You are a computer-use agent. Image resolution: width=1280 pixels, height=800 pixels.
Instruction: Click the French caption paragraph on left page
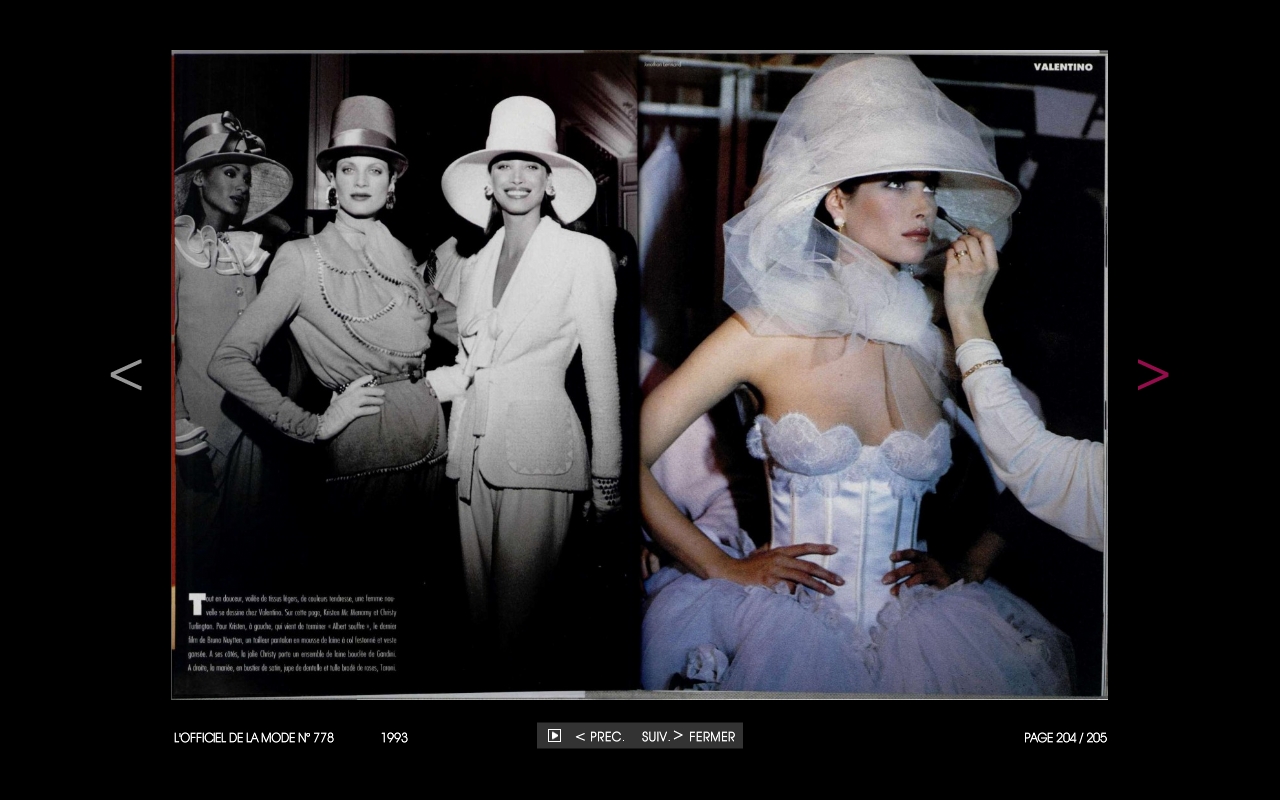click(300, 632)
